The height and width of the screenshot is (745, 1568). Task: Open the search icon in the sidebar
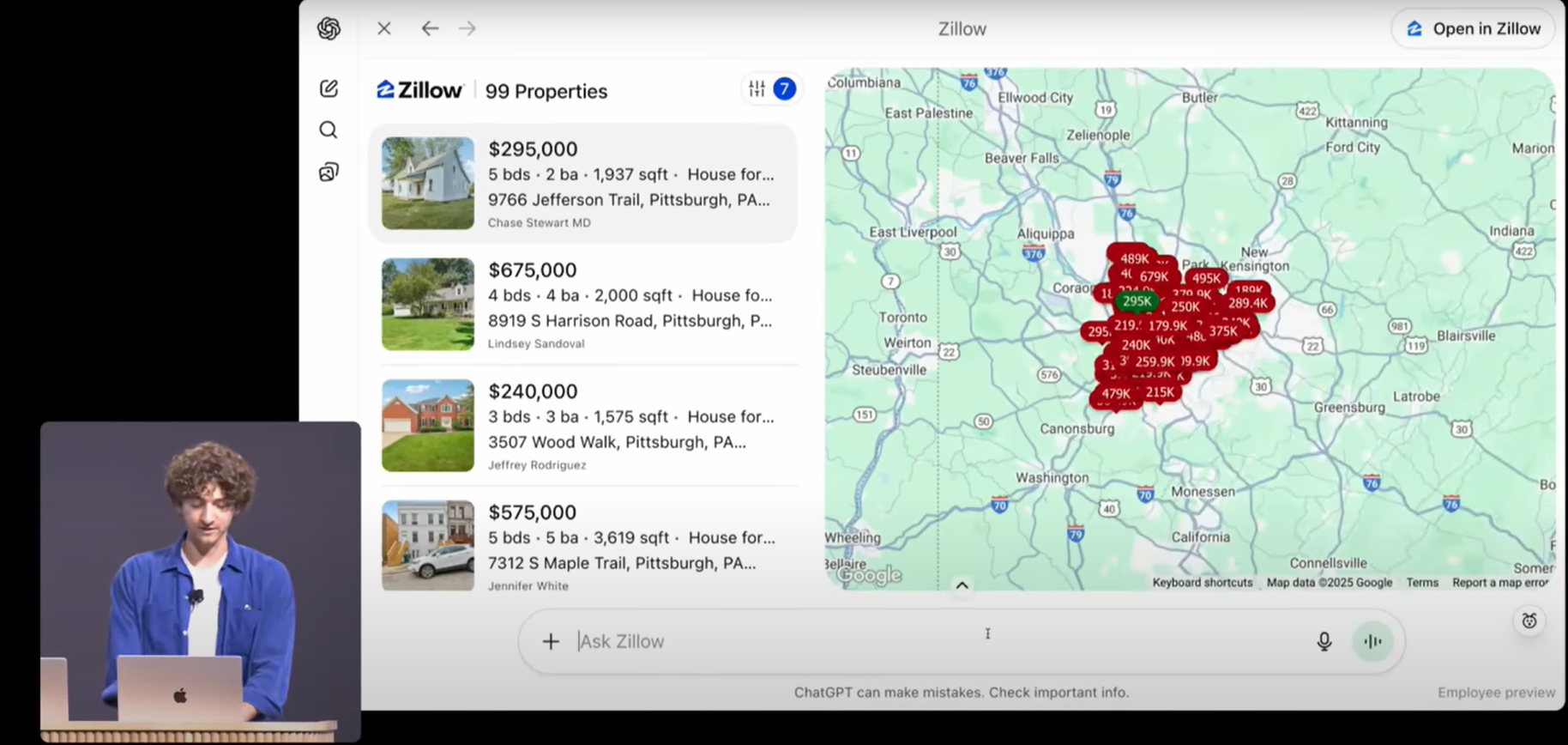(x=329, y=130)
